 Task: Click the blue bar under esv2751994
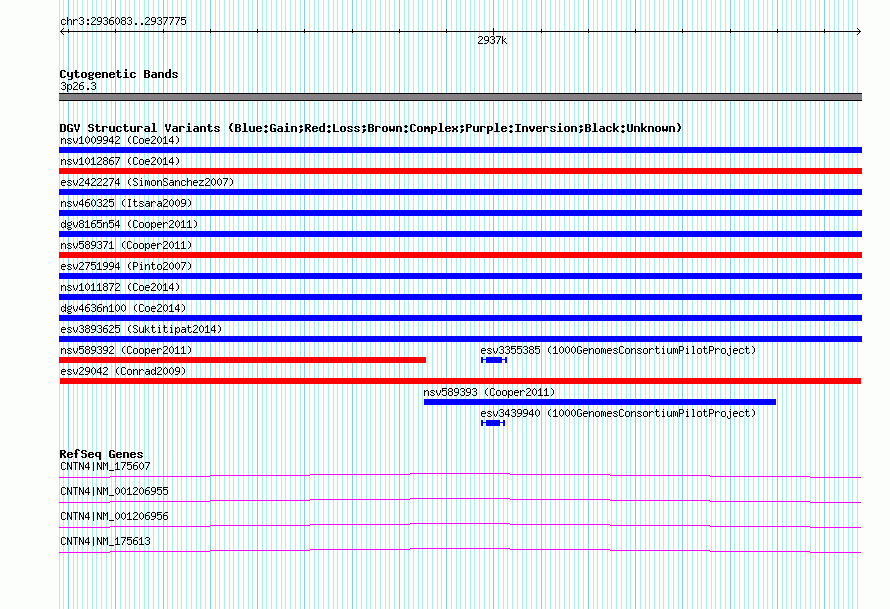(x=460, y=276)
